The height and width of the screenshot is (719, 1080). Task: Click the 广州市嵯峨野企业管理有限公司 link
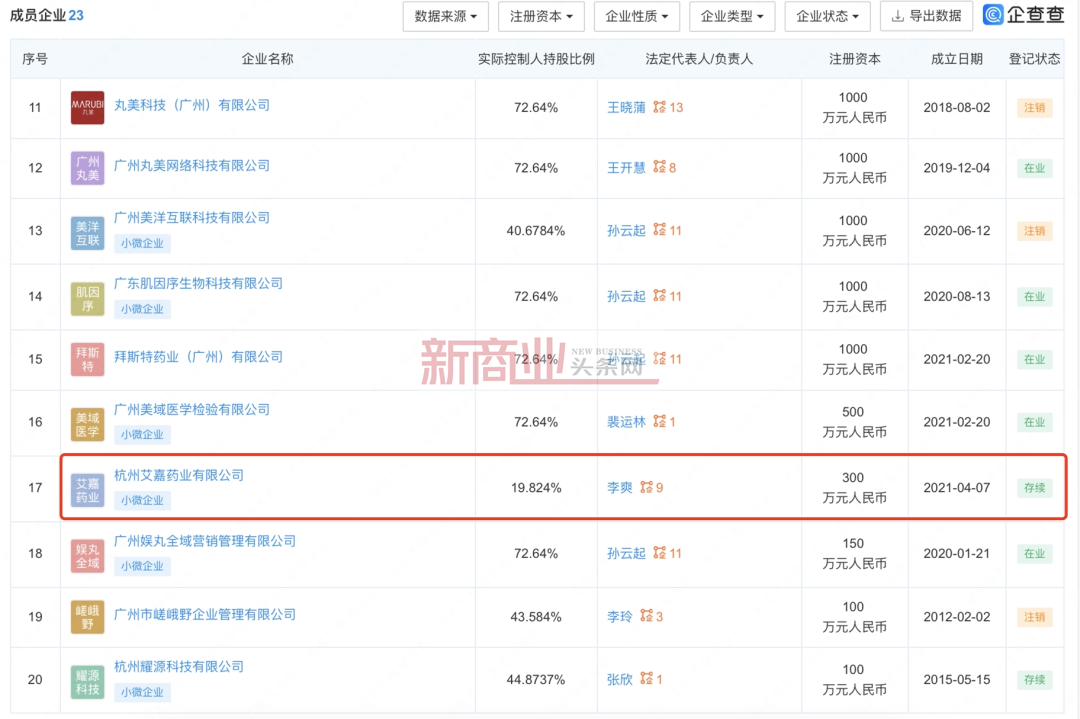coord(205,614)
